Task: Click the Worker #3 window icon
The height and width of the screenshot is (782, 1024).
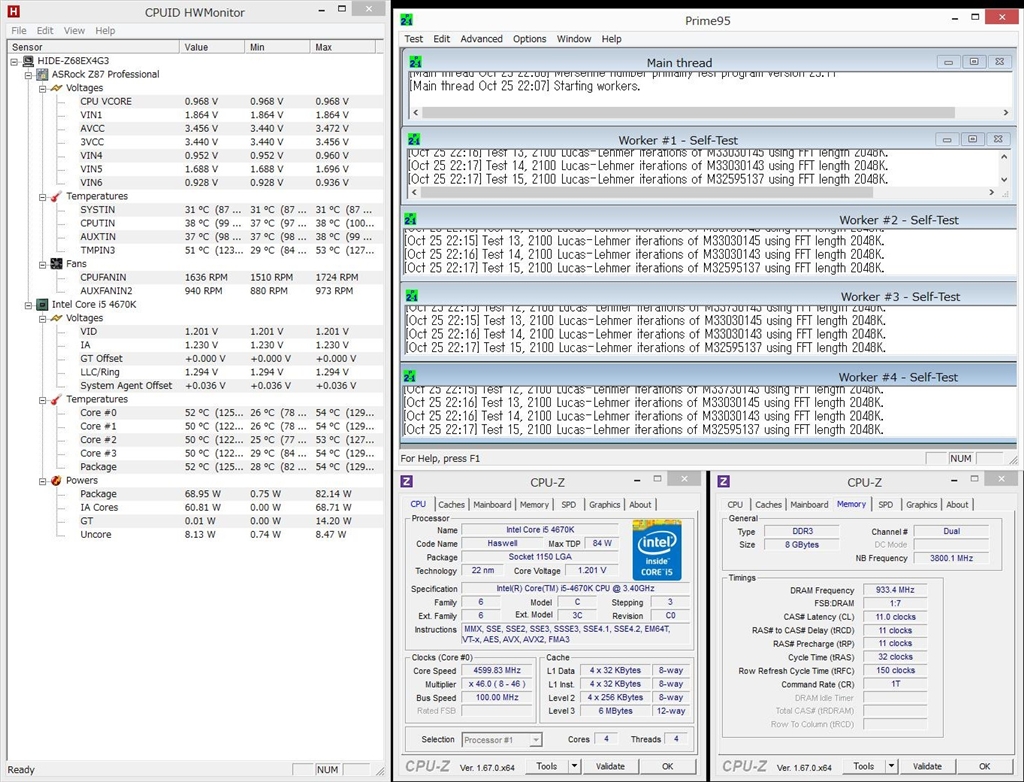Action: pos(413,295)
